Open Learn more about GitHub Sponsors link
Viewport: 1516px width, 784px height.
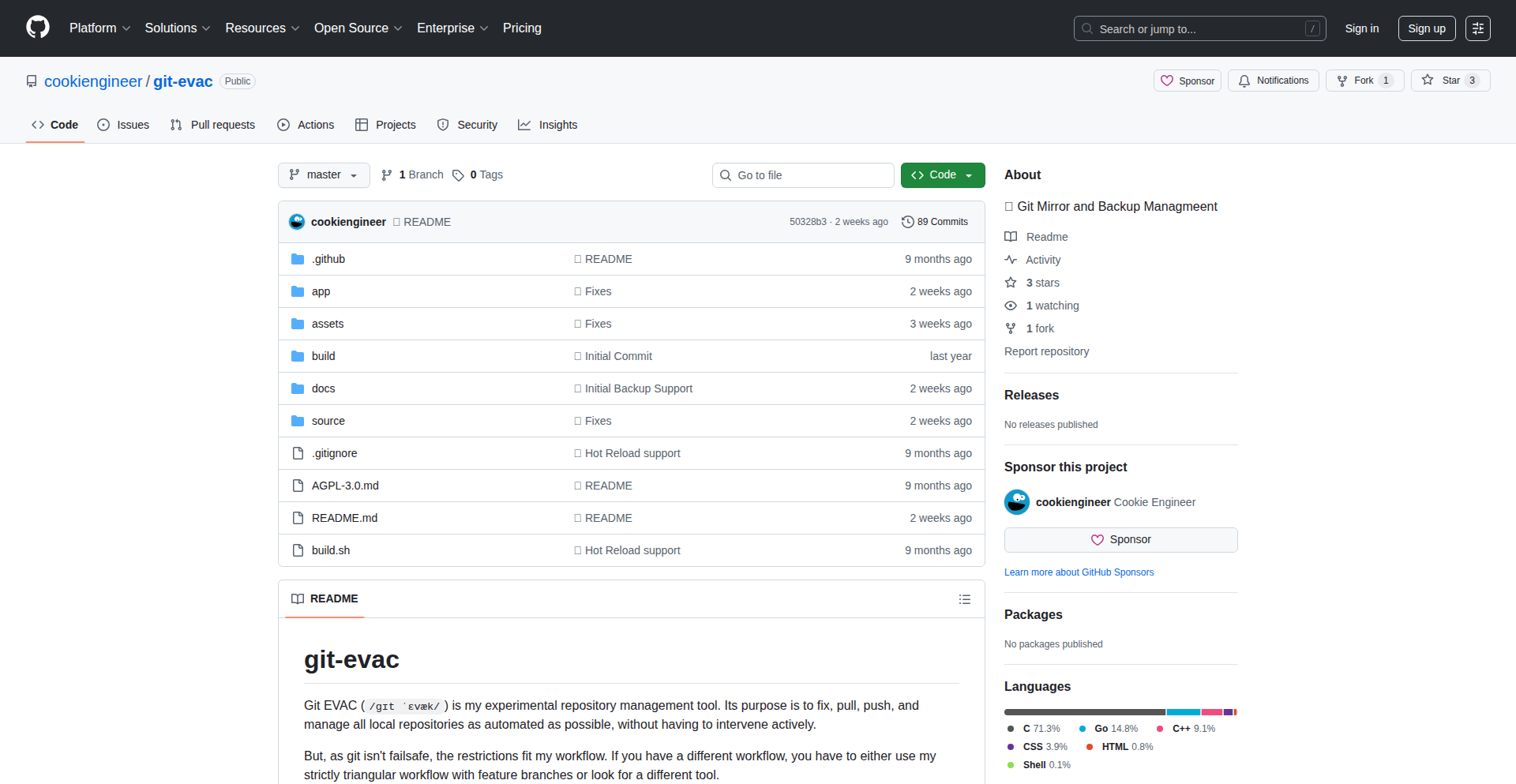[1079, 572]
